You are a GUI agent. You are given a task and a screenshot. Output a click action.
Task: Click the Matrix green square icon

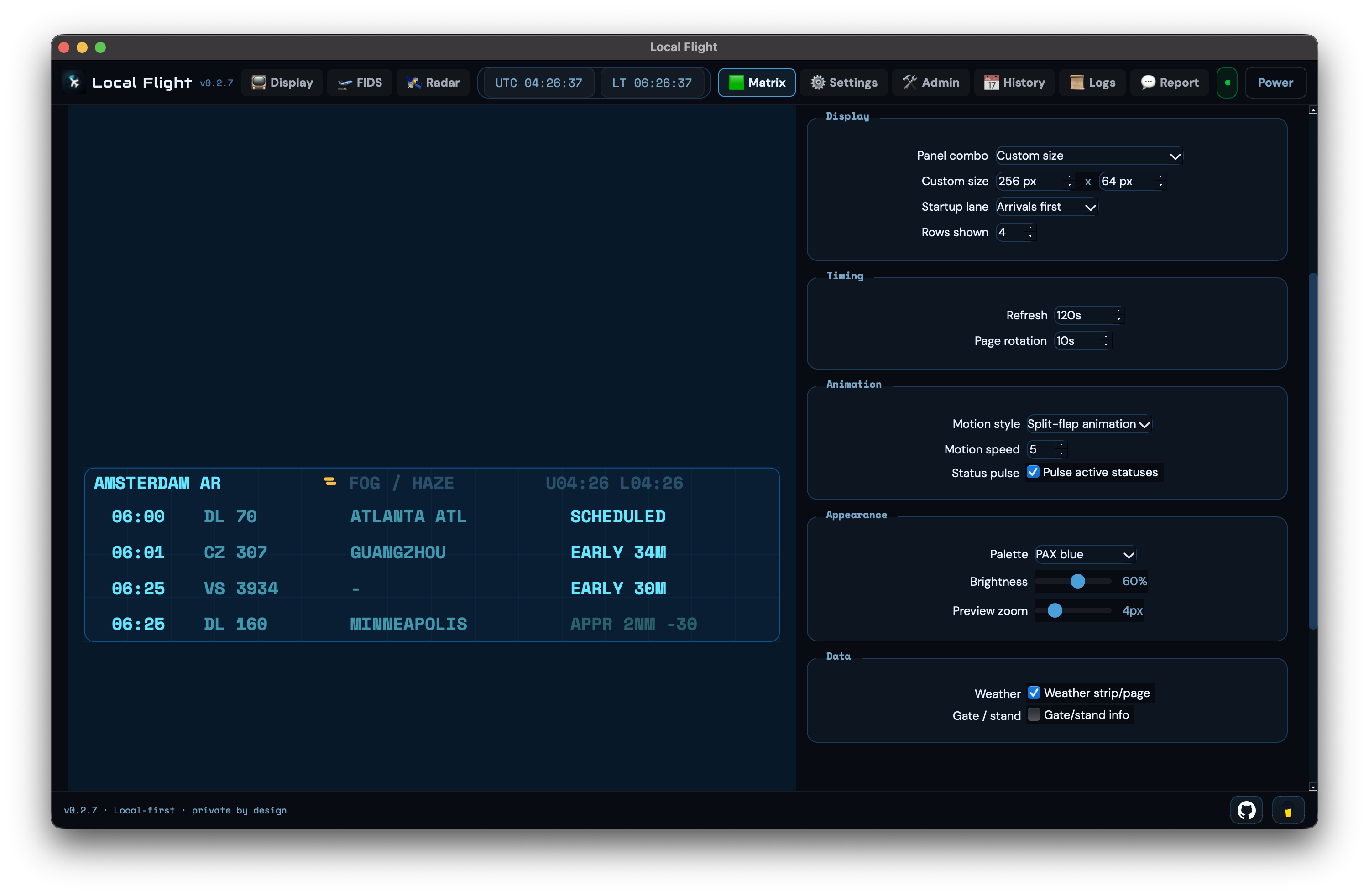point(736,82)
